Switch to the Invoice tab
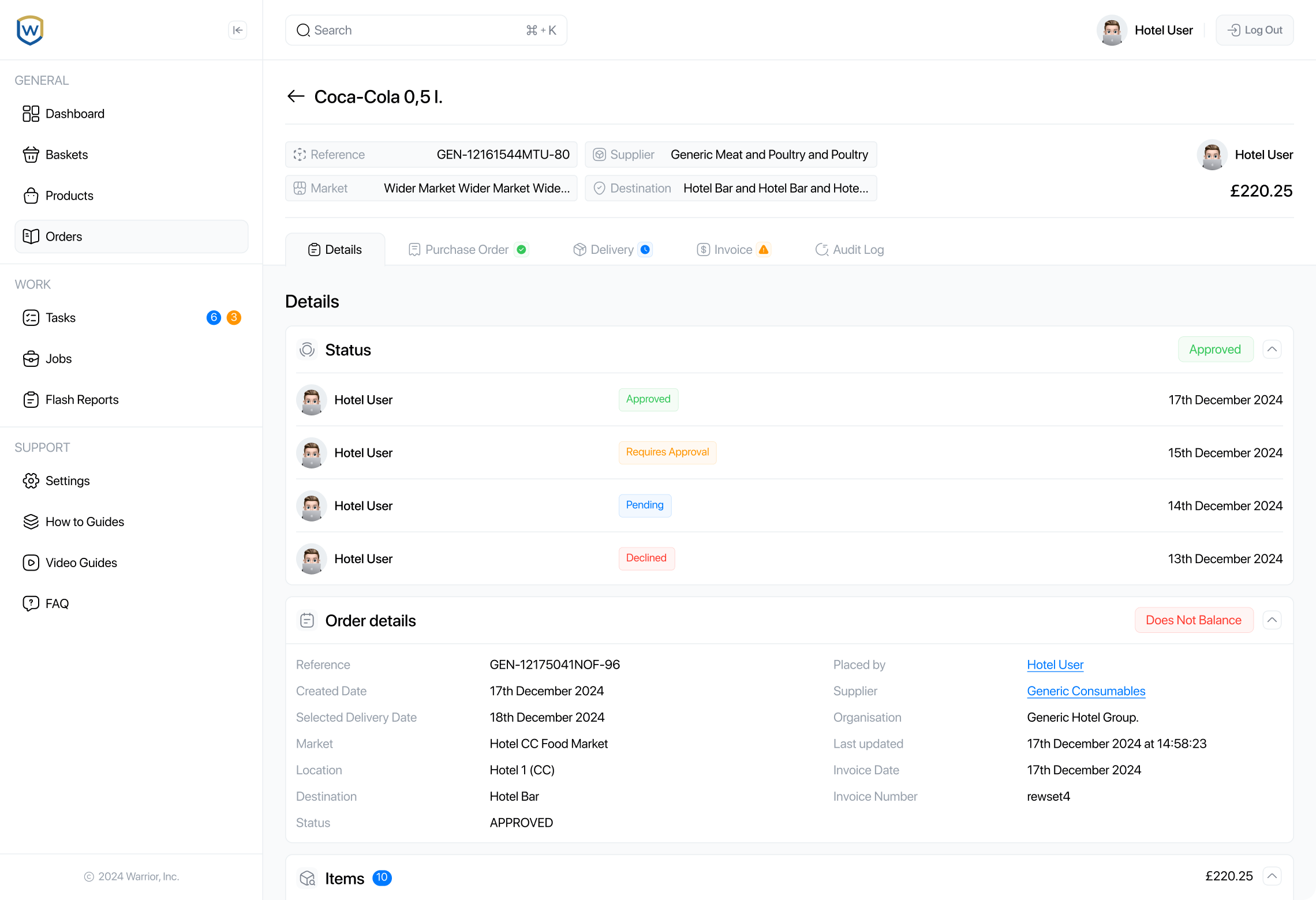The image size is (1316, 900). (x=733, y=250)
